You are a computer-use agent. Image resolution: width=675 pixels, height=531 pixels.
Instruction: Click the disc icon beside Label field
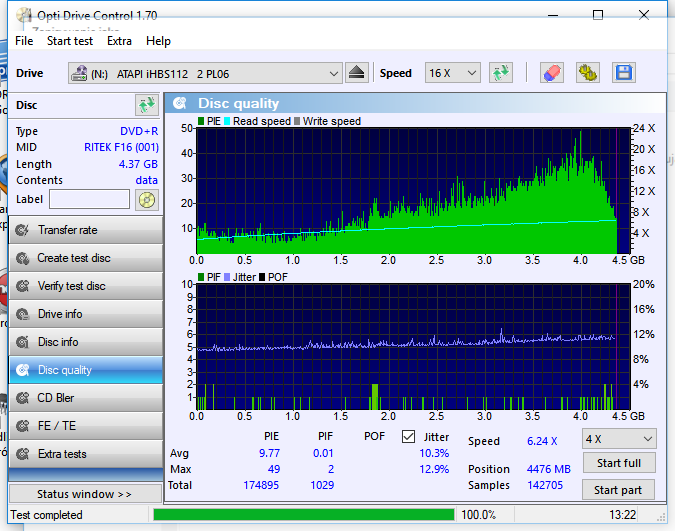147,199
